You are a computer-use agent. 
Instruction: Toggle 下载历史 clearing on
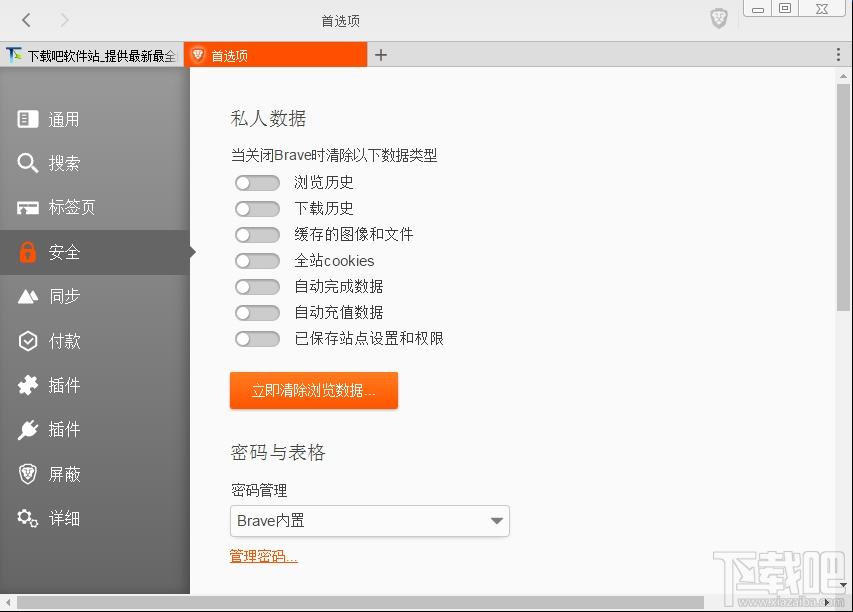[257, 209]
